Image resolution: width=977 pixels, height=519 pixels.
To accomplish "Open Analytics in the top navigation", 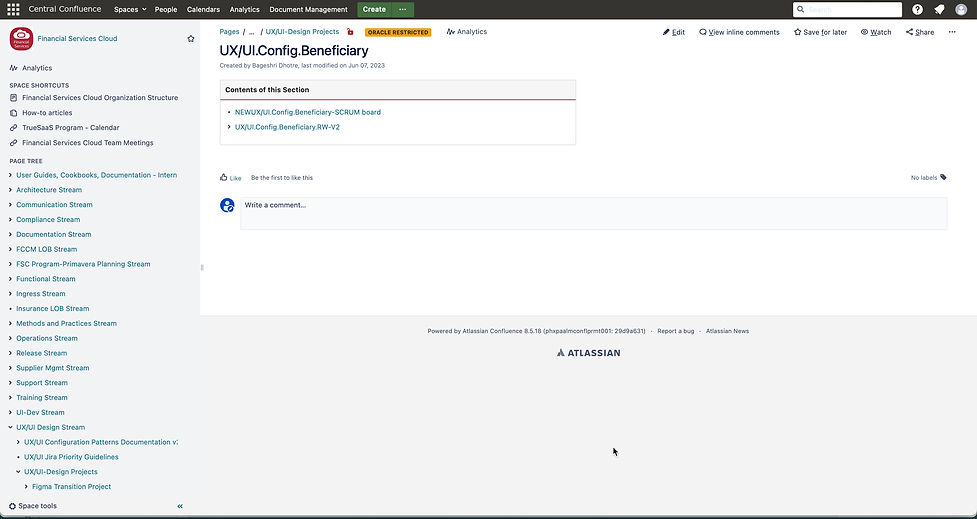I will tap(244, 9).
